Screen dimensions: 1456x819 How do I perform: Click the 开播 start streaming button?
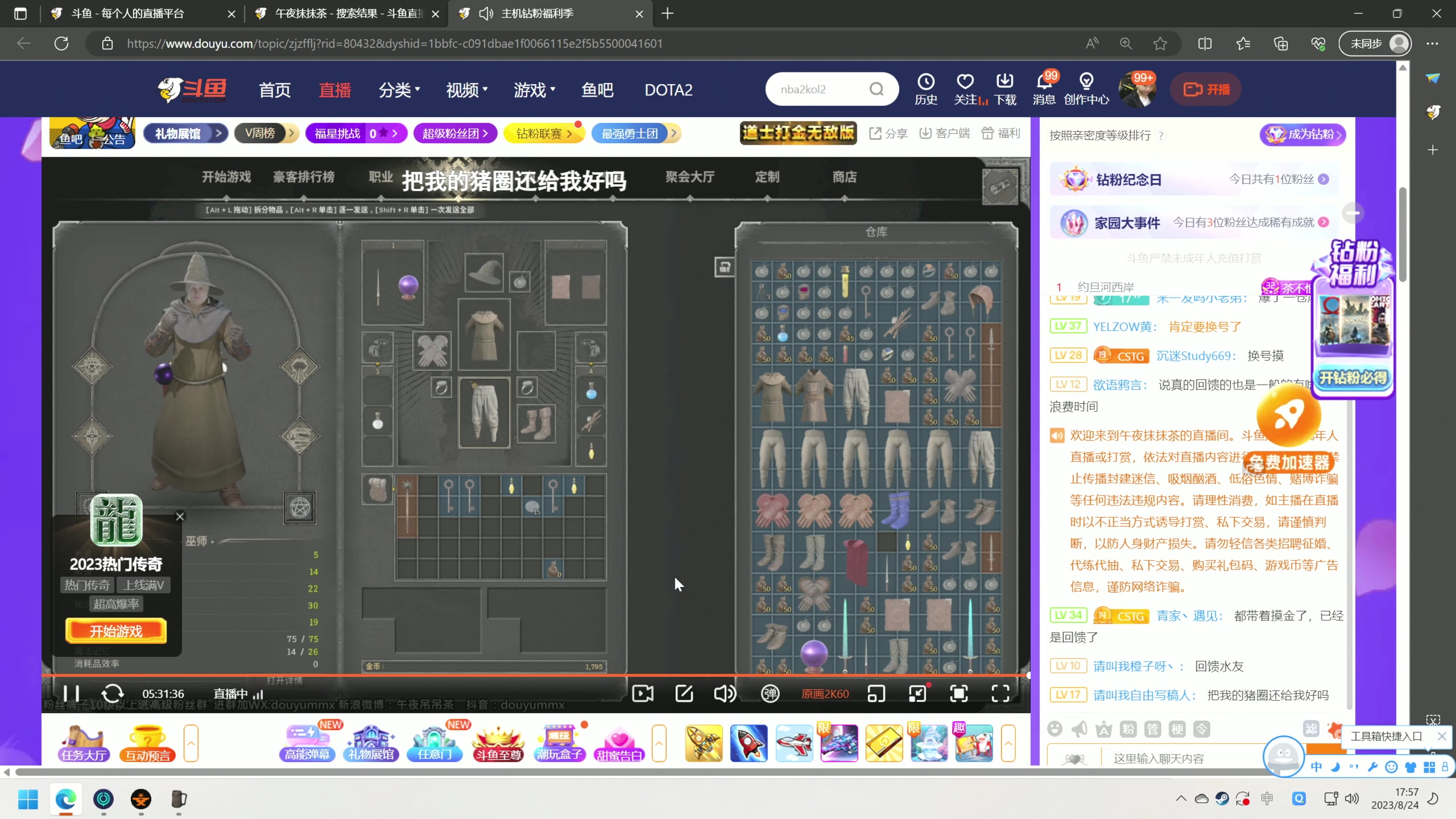pyautogui.click(x=1206, y=89)
